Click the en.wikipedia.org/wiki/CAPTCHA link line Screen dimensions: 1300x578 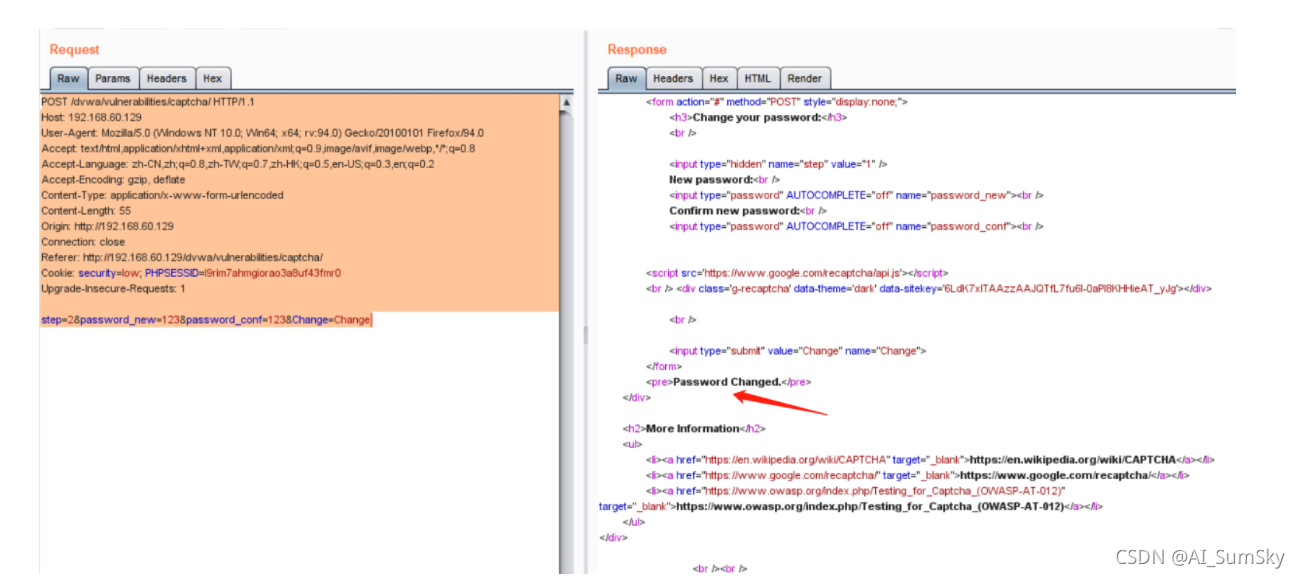tap(930, 459)
